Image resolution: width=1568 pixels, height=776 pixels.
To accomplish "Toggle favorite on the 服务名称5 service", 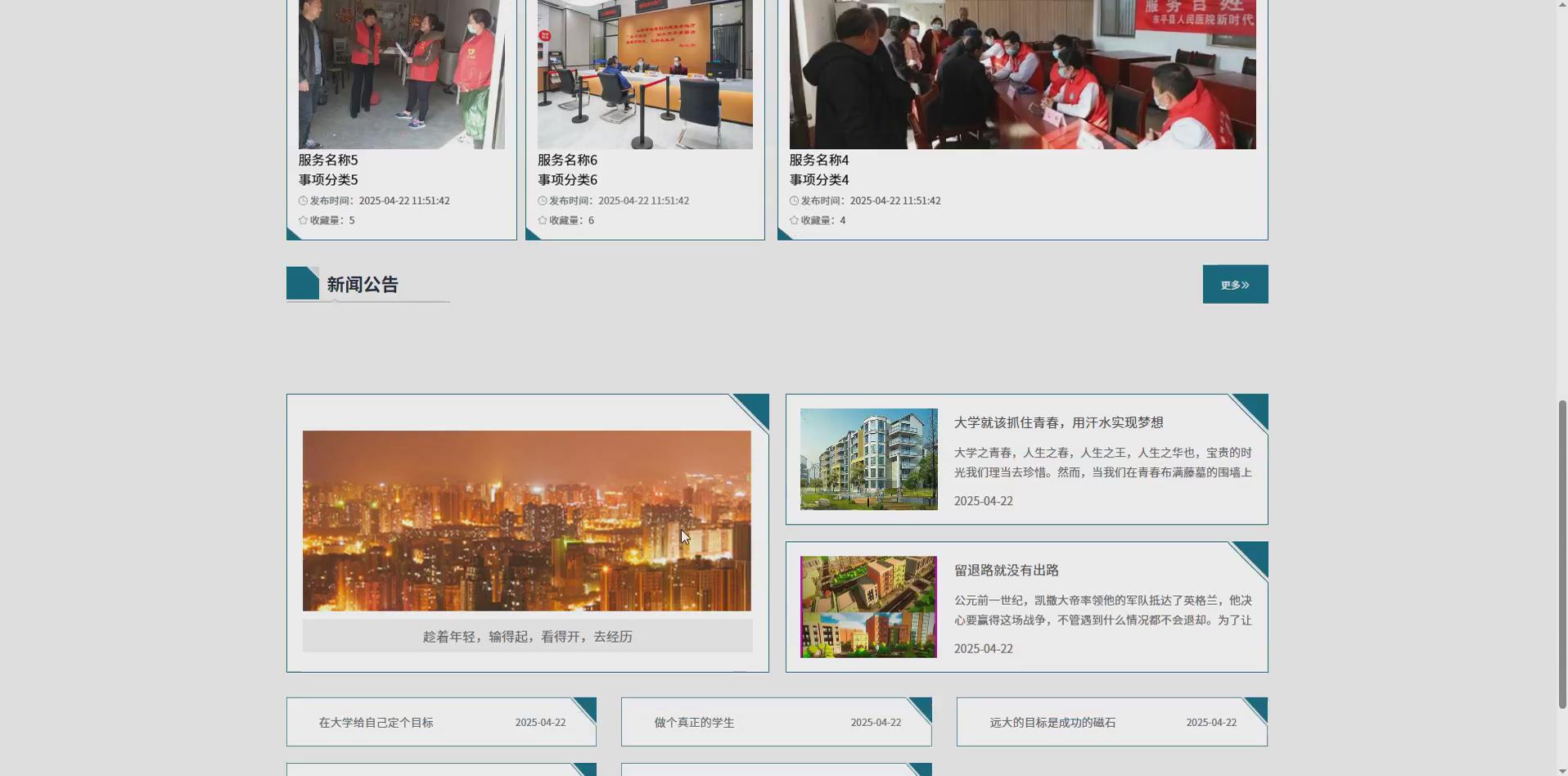I will click(303, 219).
